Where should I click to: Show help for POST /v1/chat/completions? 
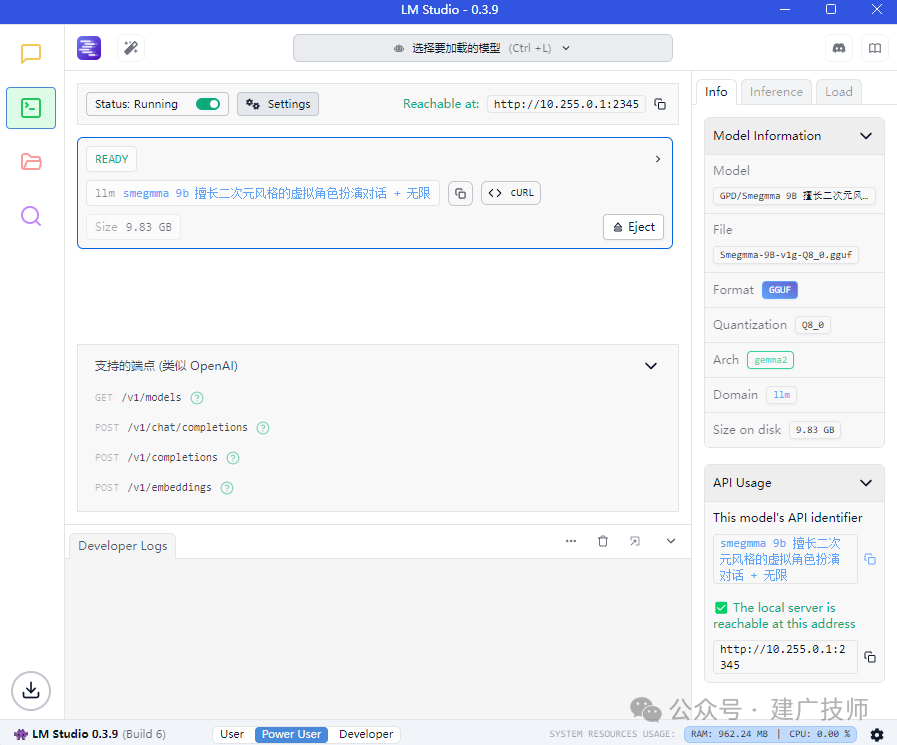click(x=263, y=428)
